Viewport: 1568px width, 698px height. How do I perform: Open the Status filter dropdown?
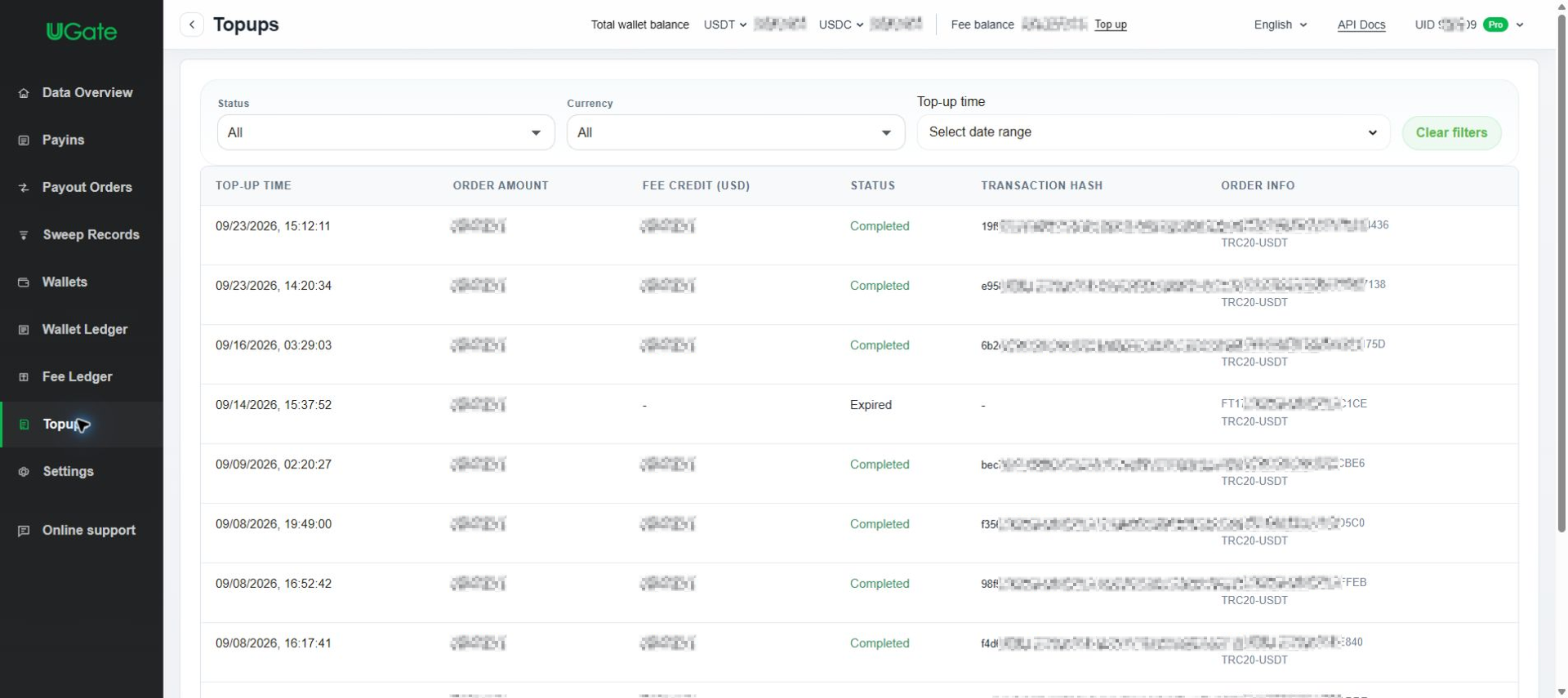tap(385, 132)
